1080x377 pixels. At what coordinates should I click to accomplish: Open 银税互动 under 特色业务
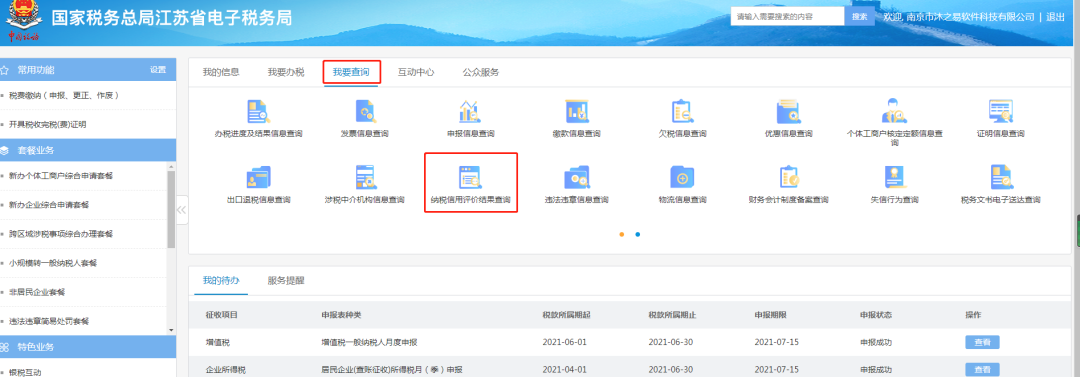point(25,372)
